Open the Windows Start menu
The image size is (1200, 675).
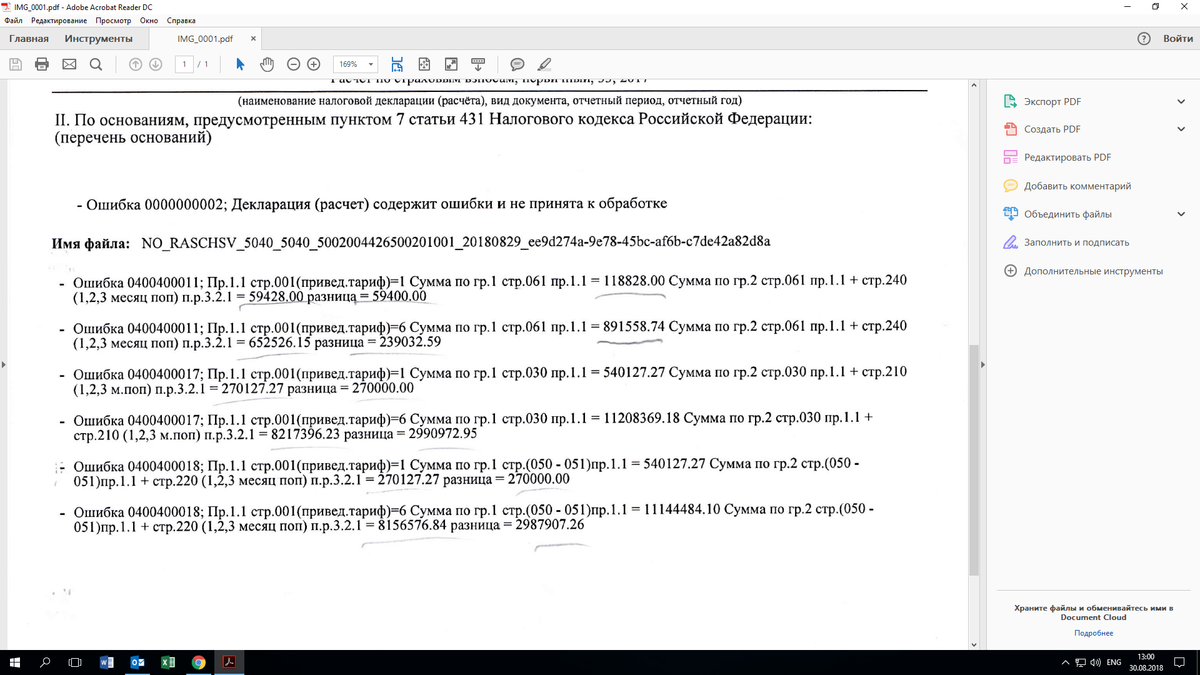pyautogui.click(x=15, y=662)
